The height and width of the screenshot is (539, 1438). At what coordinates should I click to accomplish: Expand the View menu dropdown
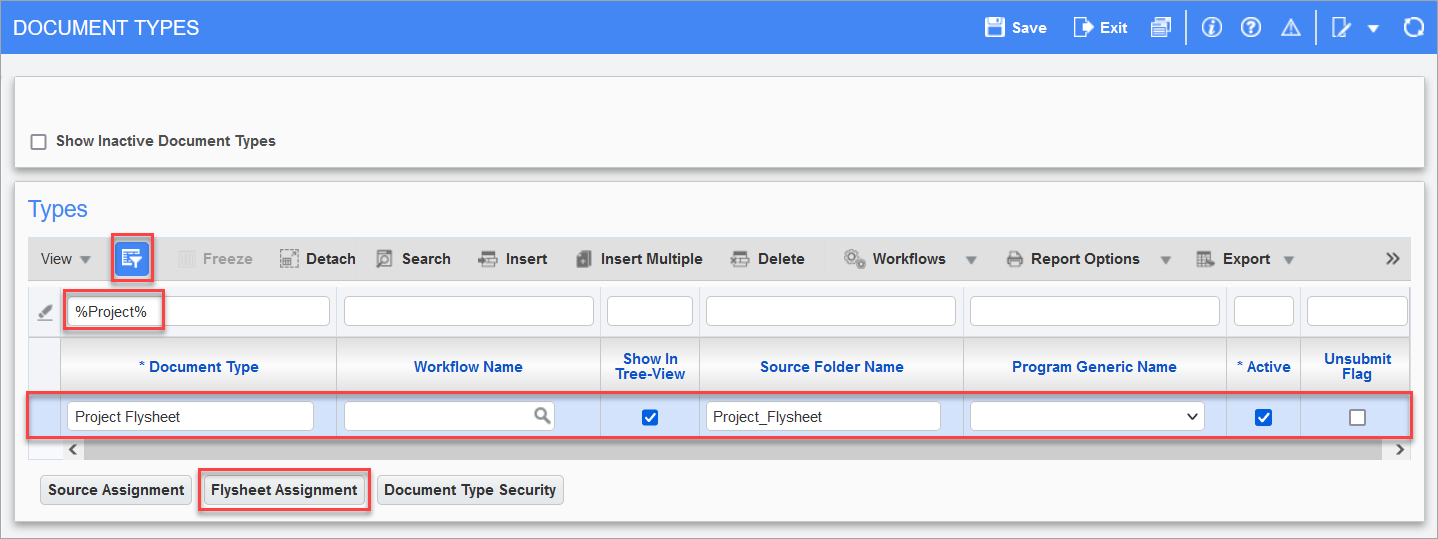click(x=66, y=259)
